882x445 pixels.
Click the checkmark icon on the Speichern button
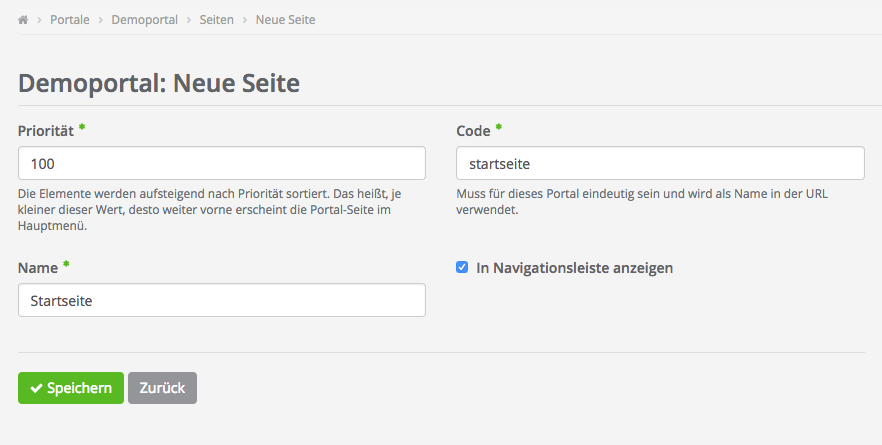(36, 388)
